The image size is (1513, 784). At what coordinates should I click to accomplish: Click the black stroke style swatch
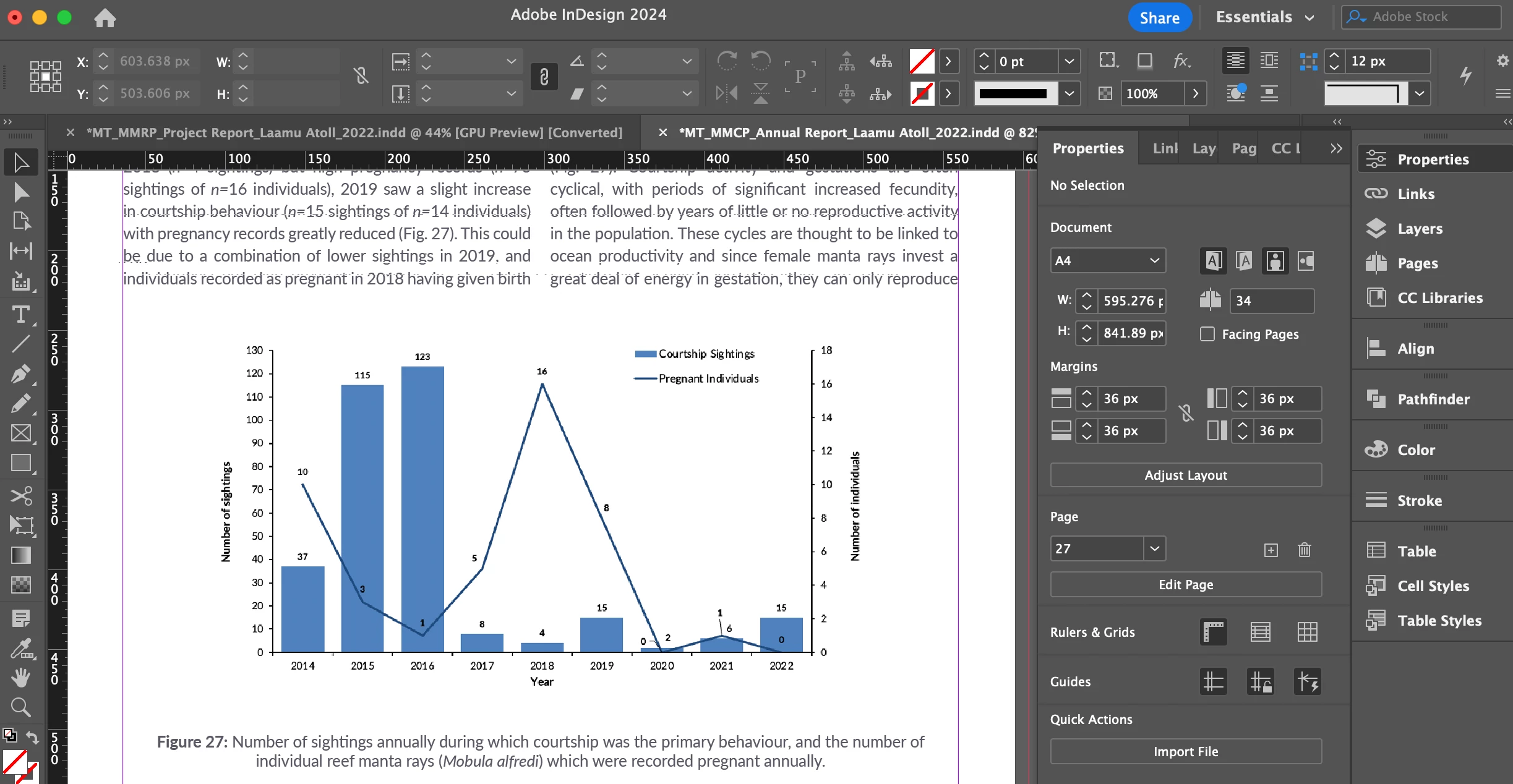[x=1013, y=93]
